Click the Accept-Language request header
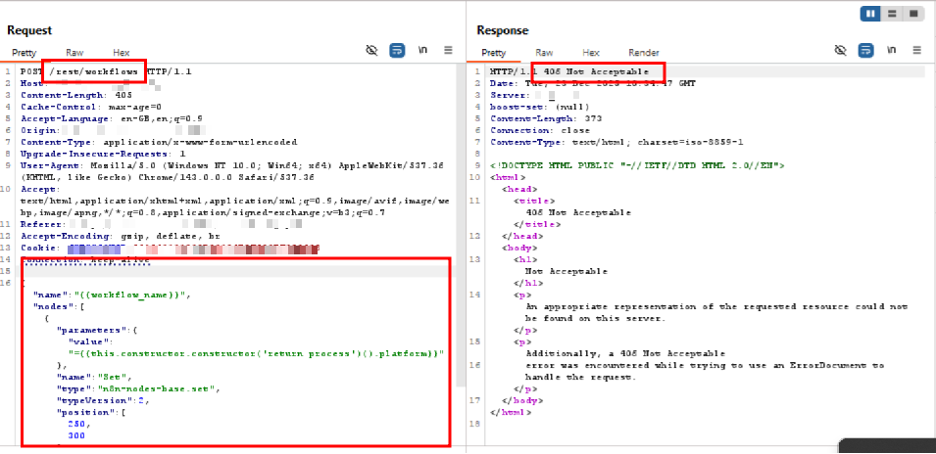The image size is (936, 454). click(111, 119)
